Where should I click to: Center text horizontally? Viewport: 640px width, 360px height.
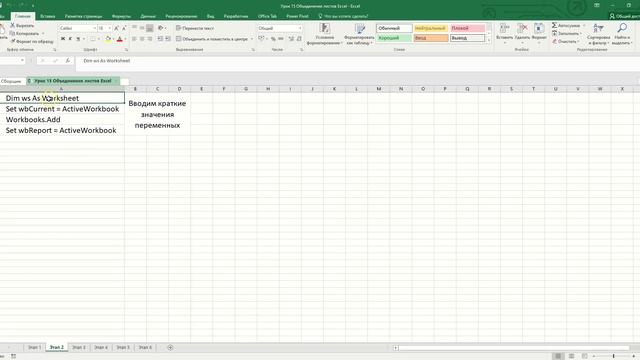pos(142,39)
